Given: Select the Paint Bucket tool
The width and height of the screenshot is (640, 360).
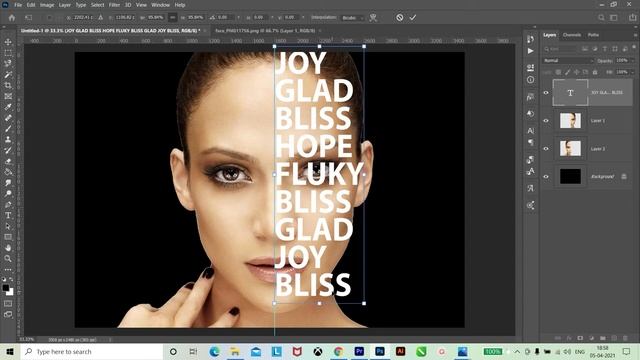Looking at the screenshot, I should [x=8, y=172].
